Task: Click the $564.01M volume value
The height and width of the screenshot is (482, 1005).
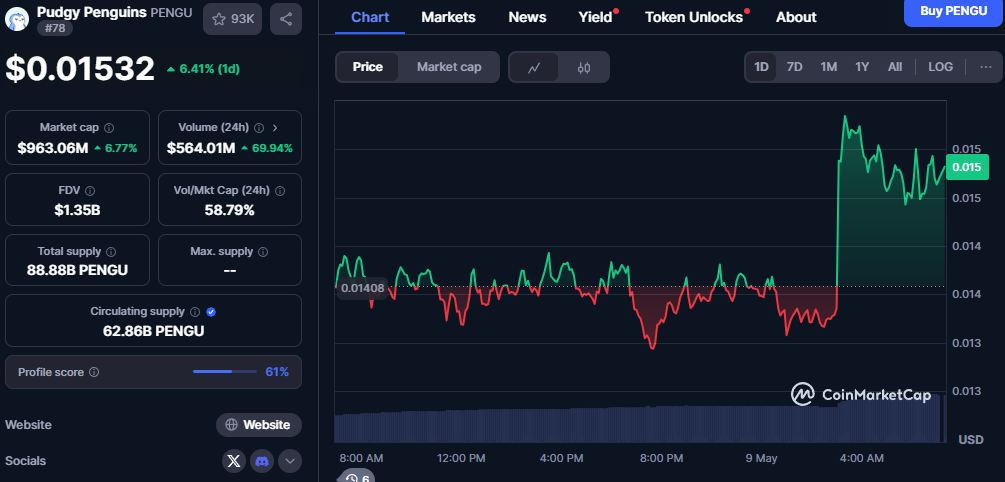Action: point(201,148)
